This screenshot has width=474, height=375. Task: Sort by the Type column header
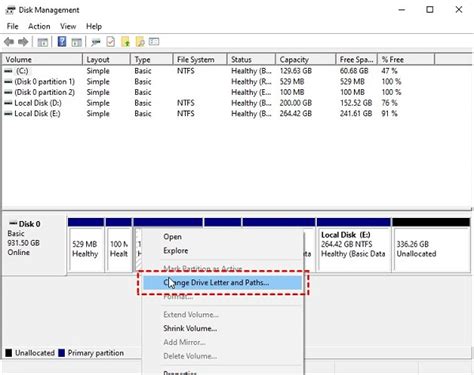pos(152,60)
